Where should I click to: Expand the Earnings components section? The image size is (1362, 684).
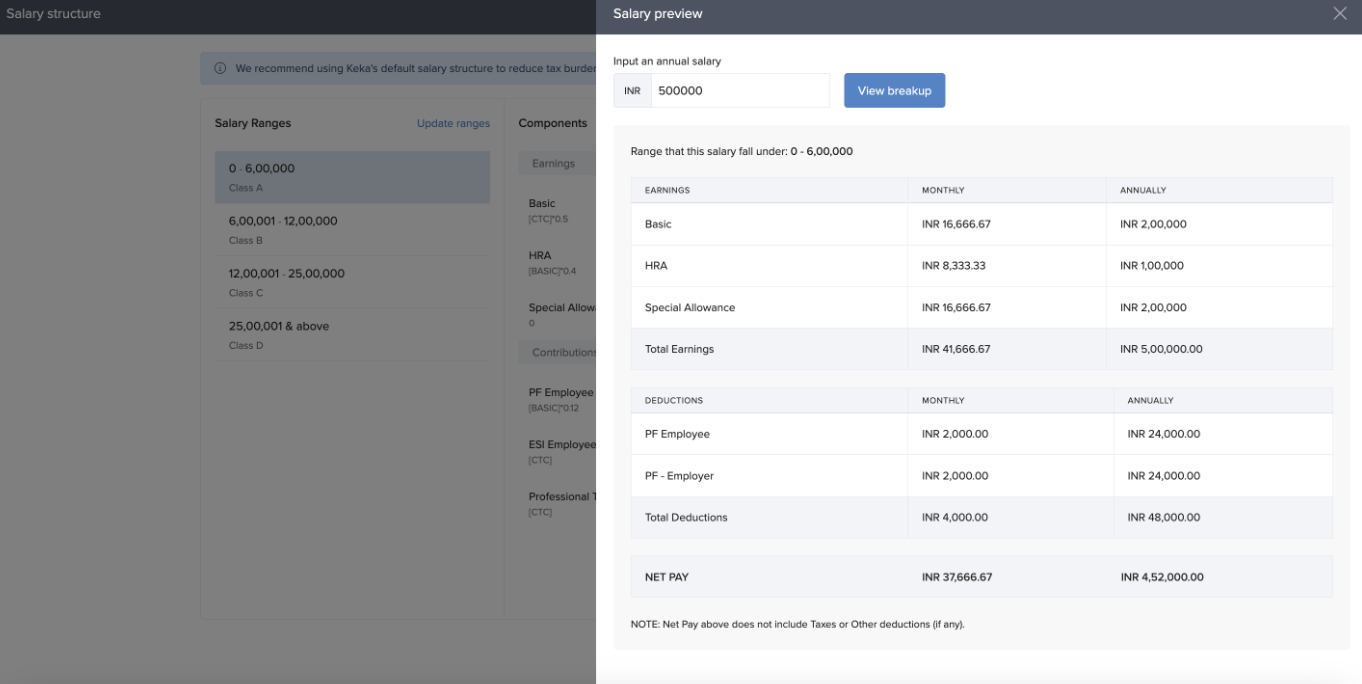(554, 164)
